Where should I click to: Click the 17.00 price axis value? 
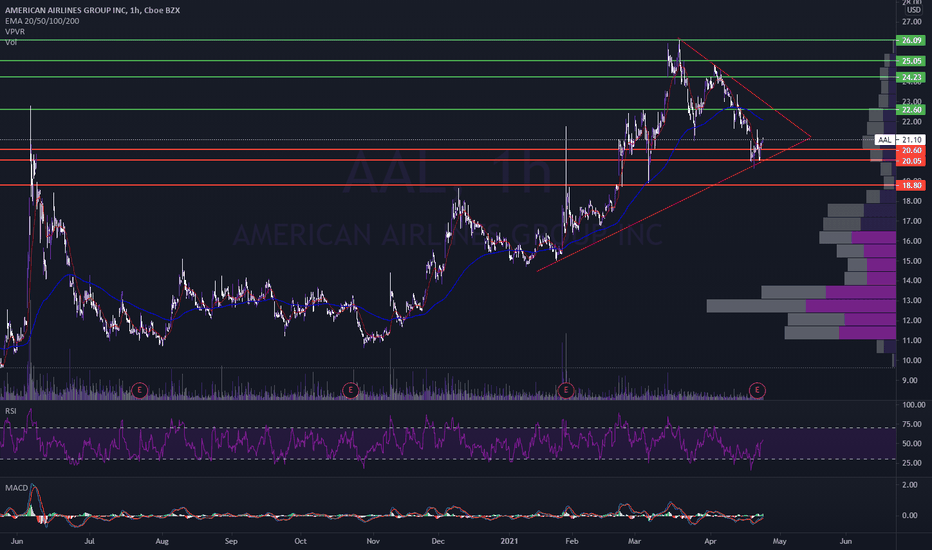click(x=912, y=221)
